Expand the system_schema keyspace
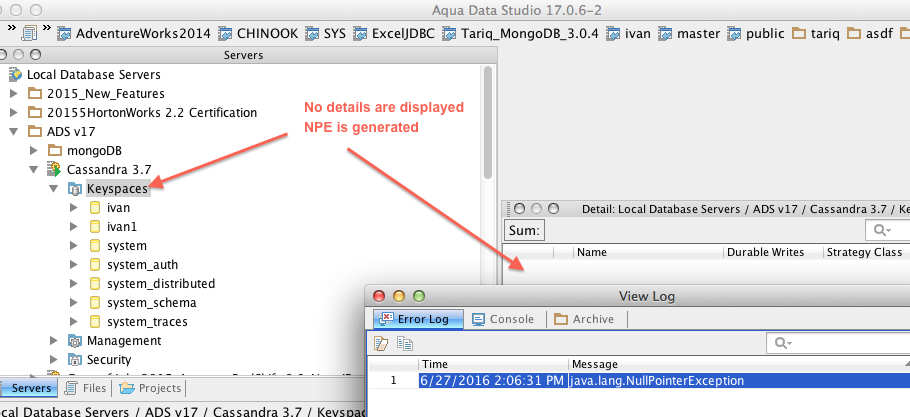This screenshot has width=910, height=417. [x=73, y=303]
